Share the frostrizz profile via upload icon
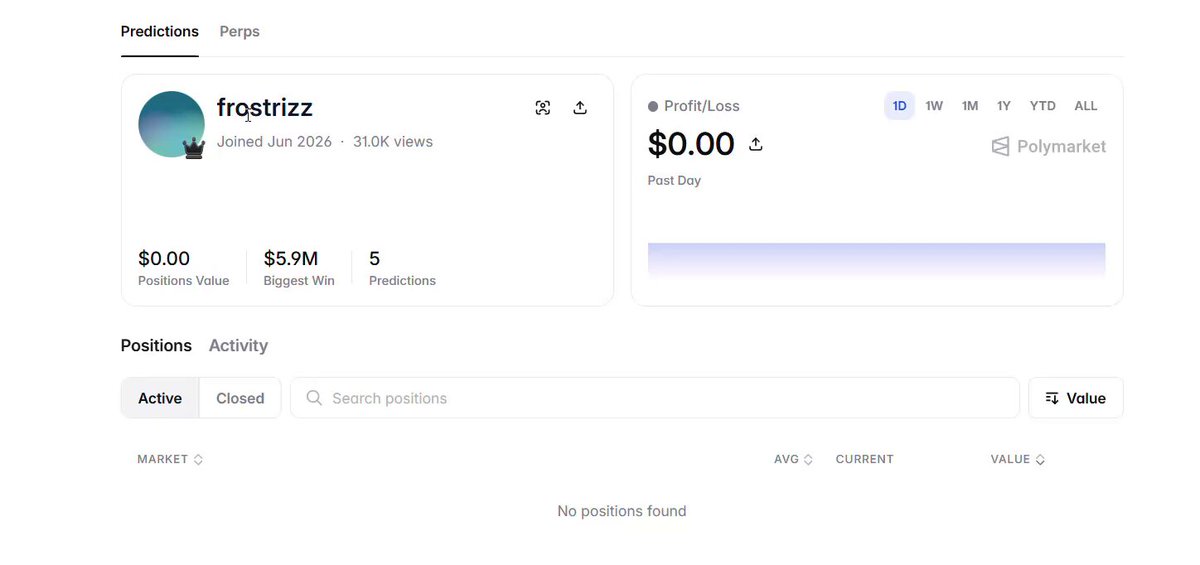This screenshot has width=1200, height=565. pyautogui.click(x=580, y=108)
